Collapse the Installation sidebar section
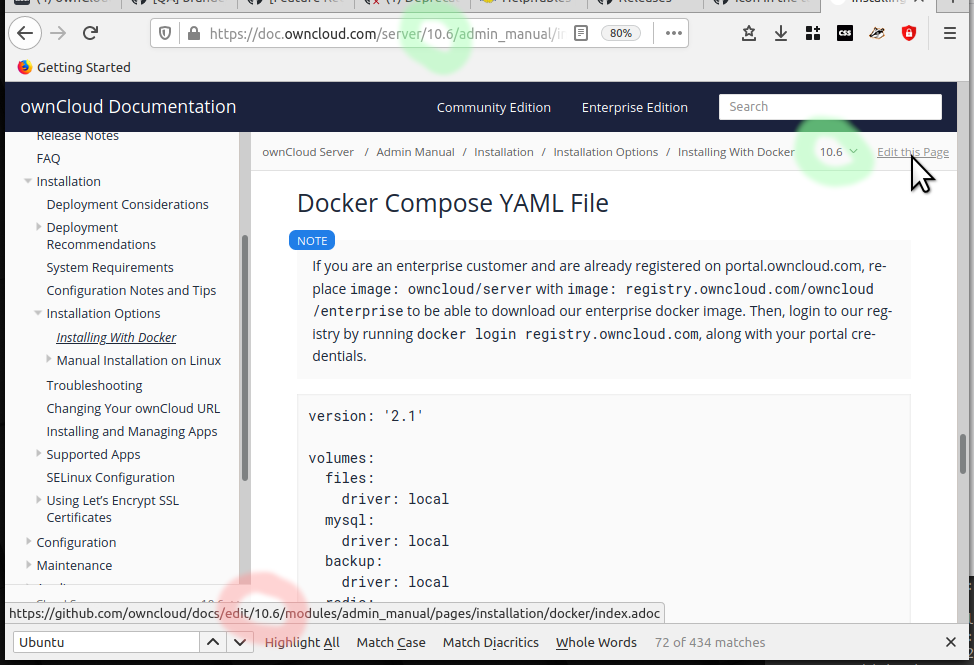Screen dimensions: 974x665 point(28,181)
